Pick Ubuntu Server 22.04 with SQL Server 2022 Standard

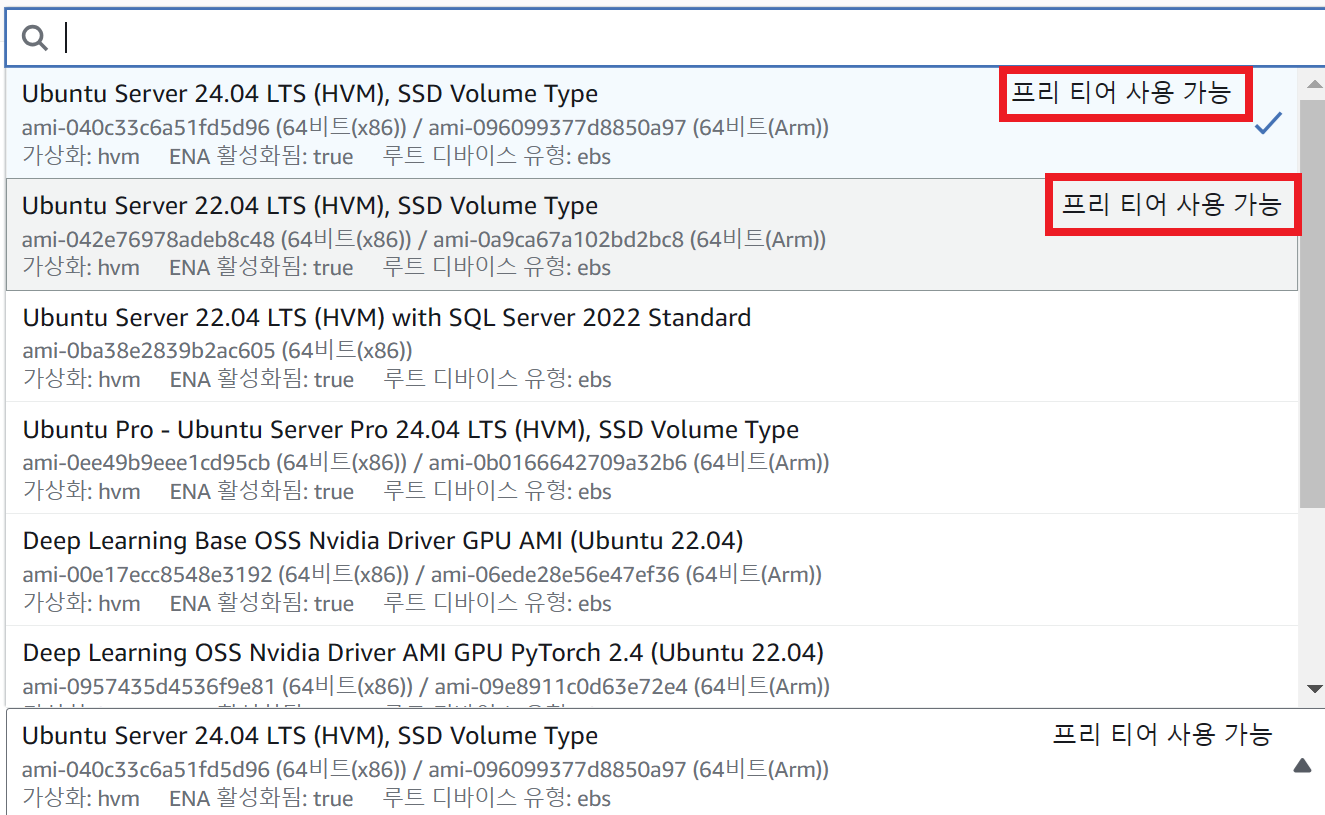(652, 347)
